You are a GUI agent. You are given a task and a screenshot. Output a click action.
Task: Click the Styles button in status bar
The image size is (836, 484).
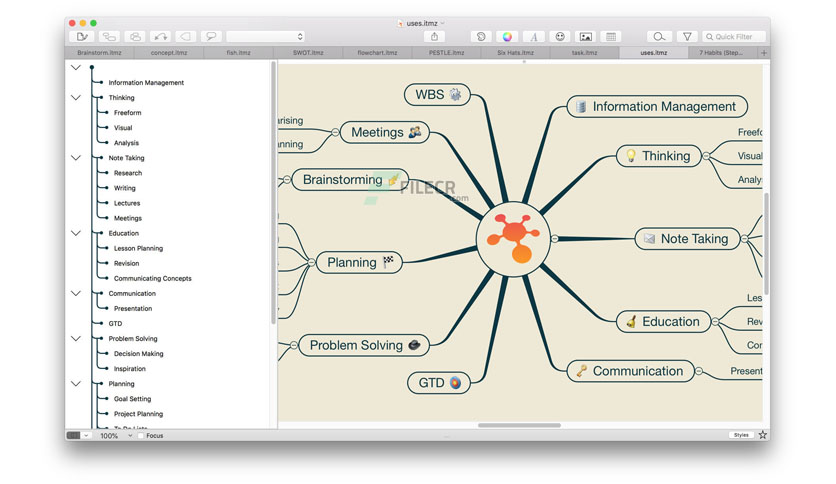click(x=741, y=435)
